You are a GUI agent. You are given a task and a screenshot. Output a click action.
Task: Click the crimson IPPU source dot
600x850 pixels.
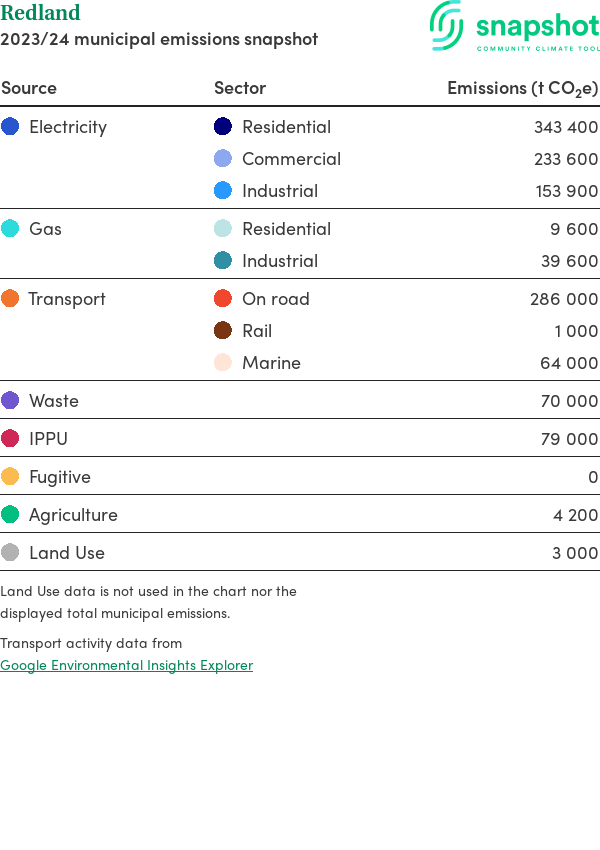10,439
